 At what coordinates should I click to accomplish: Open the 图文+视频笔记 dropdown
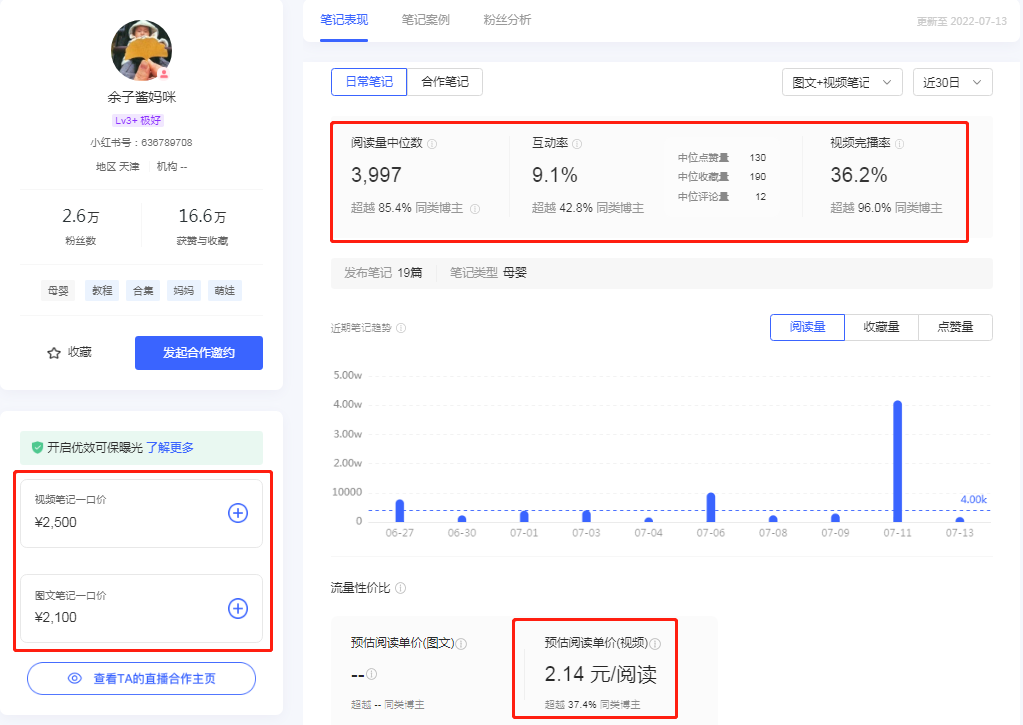(x=841, y=82)
